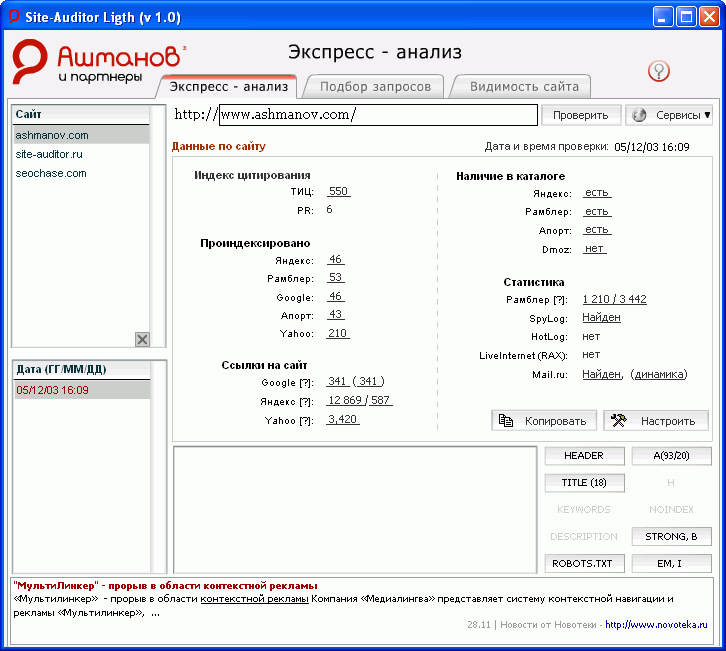This screenshot has width=726, height=651.
Task: Click the МультиЛинкер news headline
Action: (x=165, y=586)
